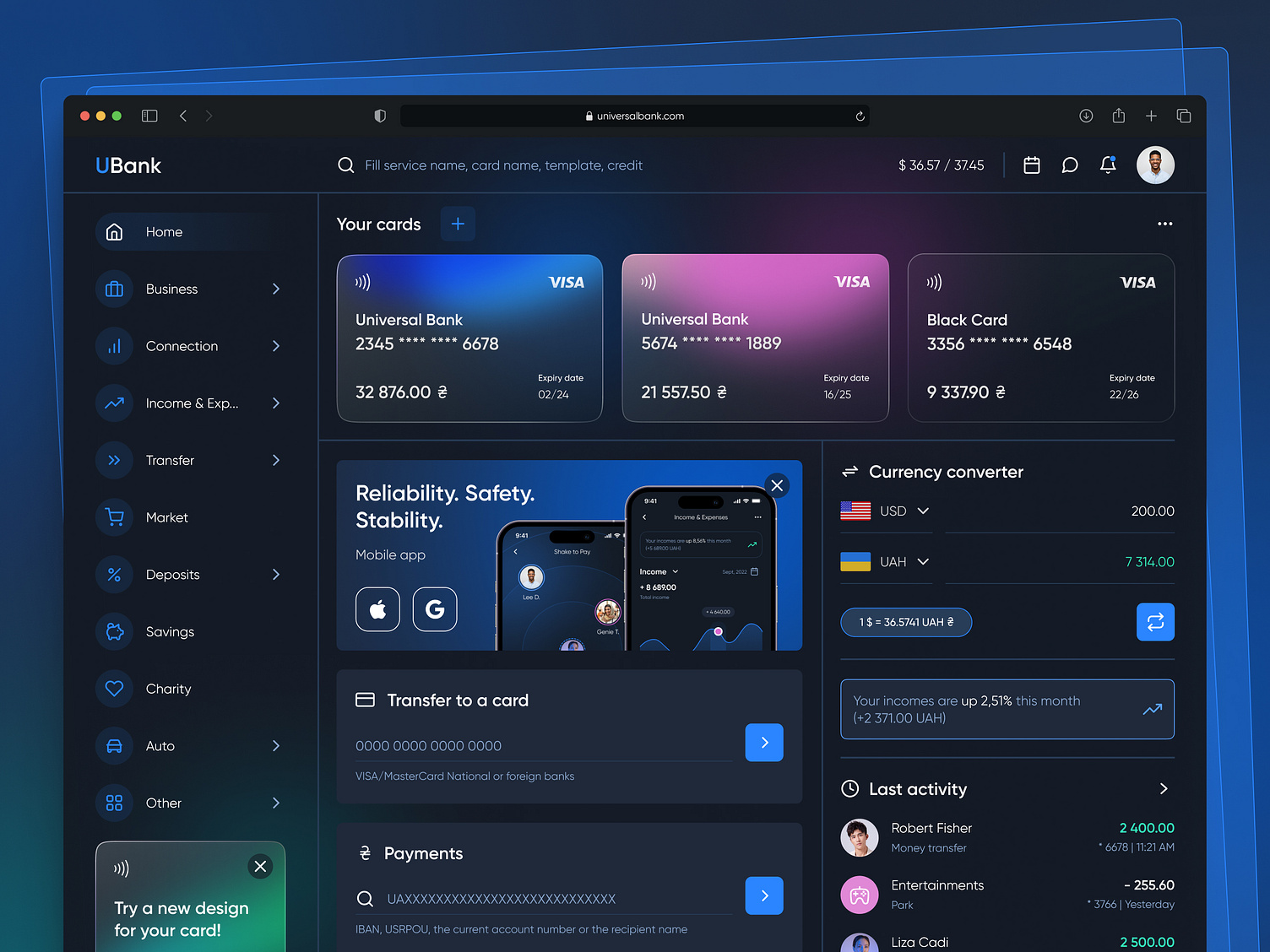Submit Transfer to a card arrow button
Viewport: 1270px width, 952px height.
point(764,743)
